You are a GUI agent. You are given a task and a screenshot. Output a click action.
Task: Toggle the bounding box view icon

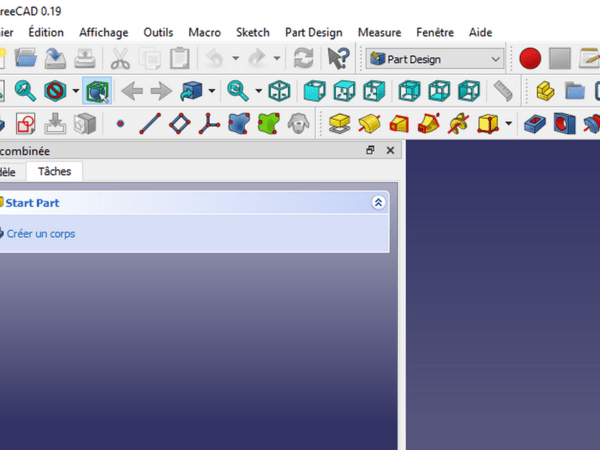tap(97, 92)
